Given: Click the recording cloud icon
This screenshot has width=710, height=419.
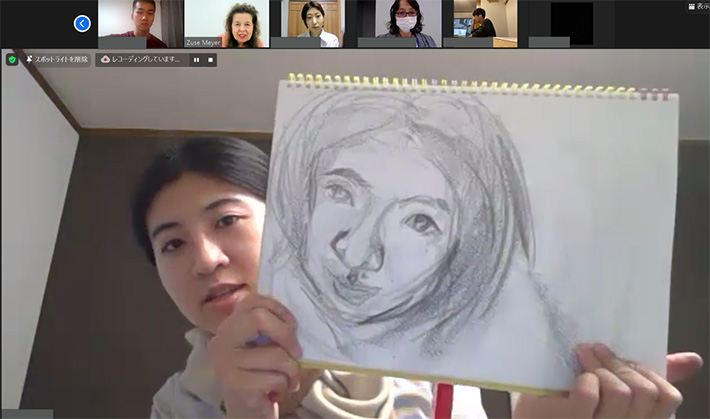Looking at the screenshot, I should pyautogui.click(x=105, y=60).
